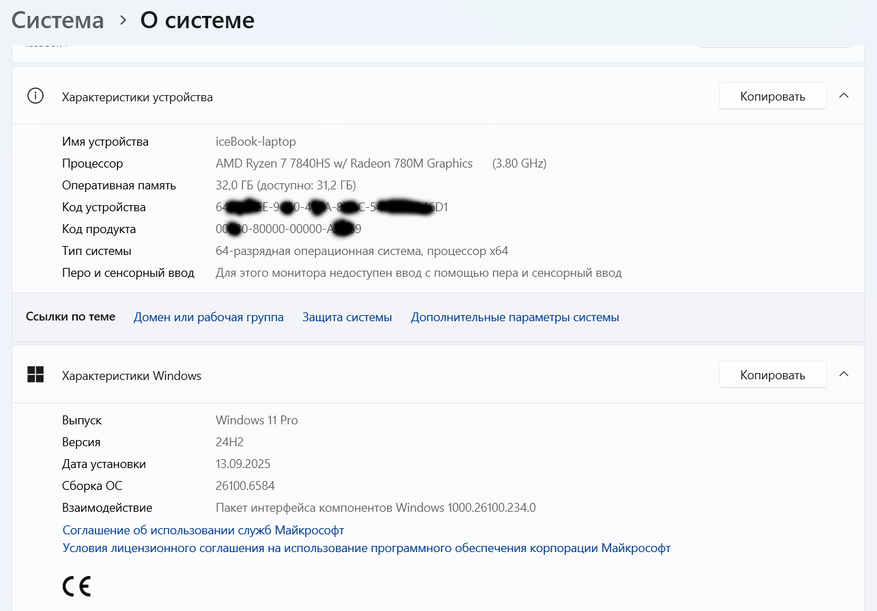Image resolution: width=877 pixels, height=611 pixels.
Task: Select processor value AMD Ryzen 7 7840HS
Action: (x=344, y=163)
